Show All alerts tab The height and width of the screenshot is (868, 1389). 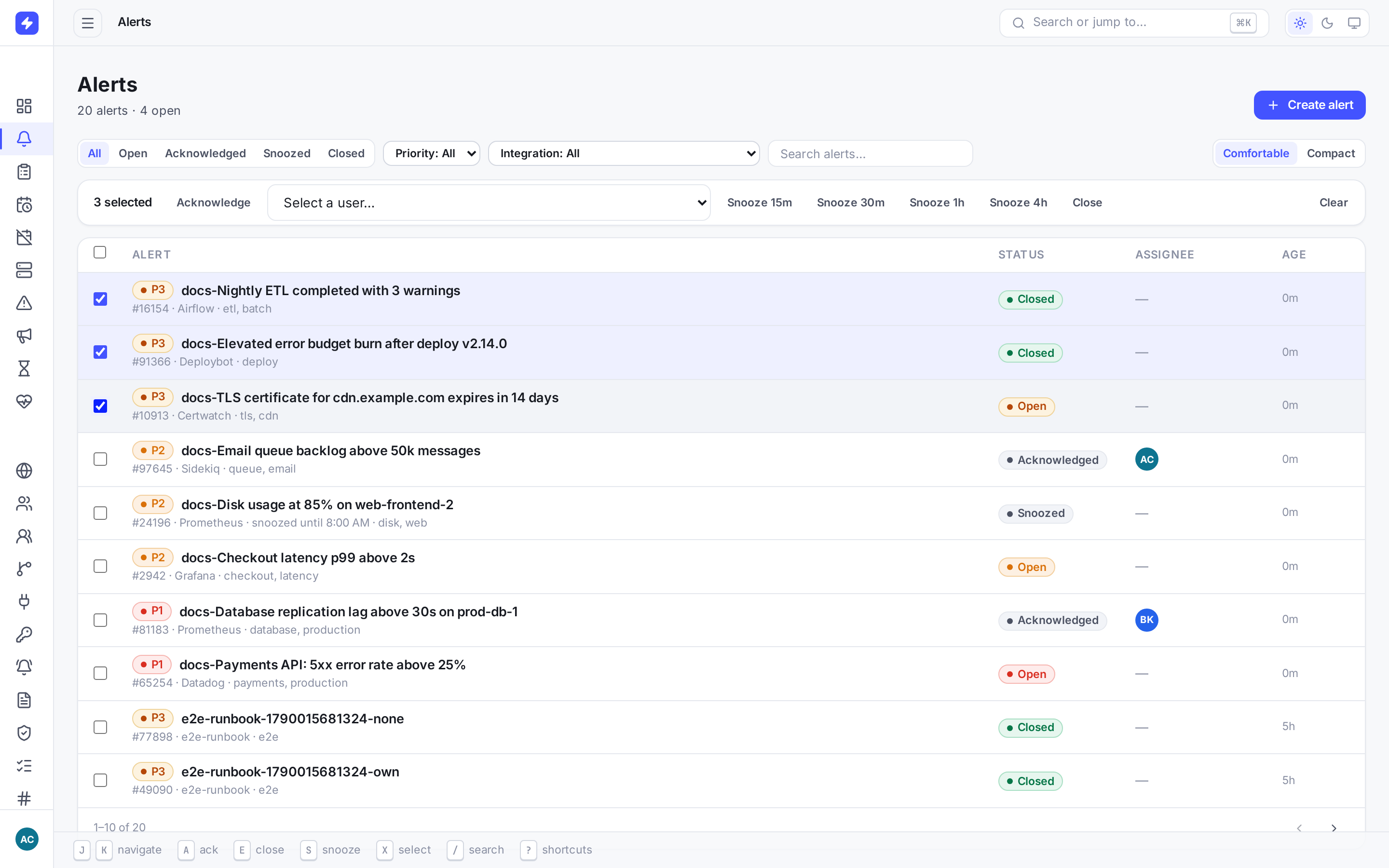point(95,153)
